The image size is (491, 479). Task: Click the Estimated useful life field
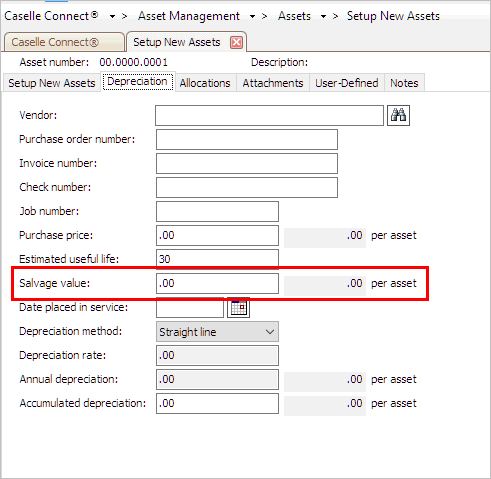217,259
